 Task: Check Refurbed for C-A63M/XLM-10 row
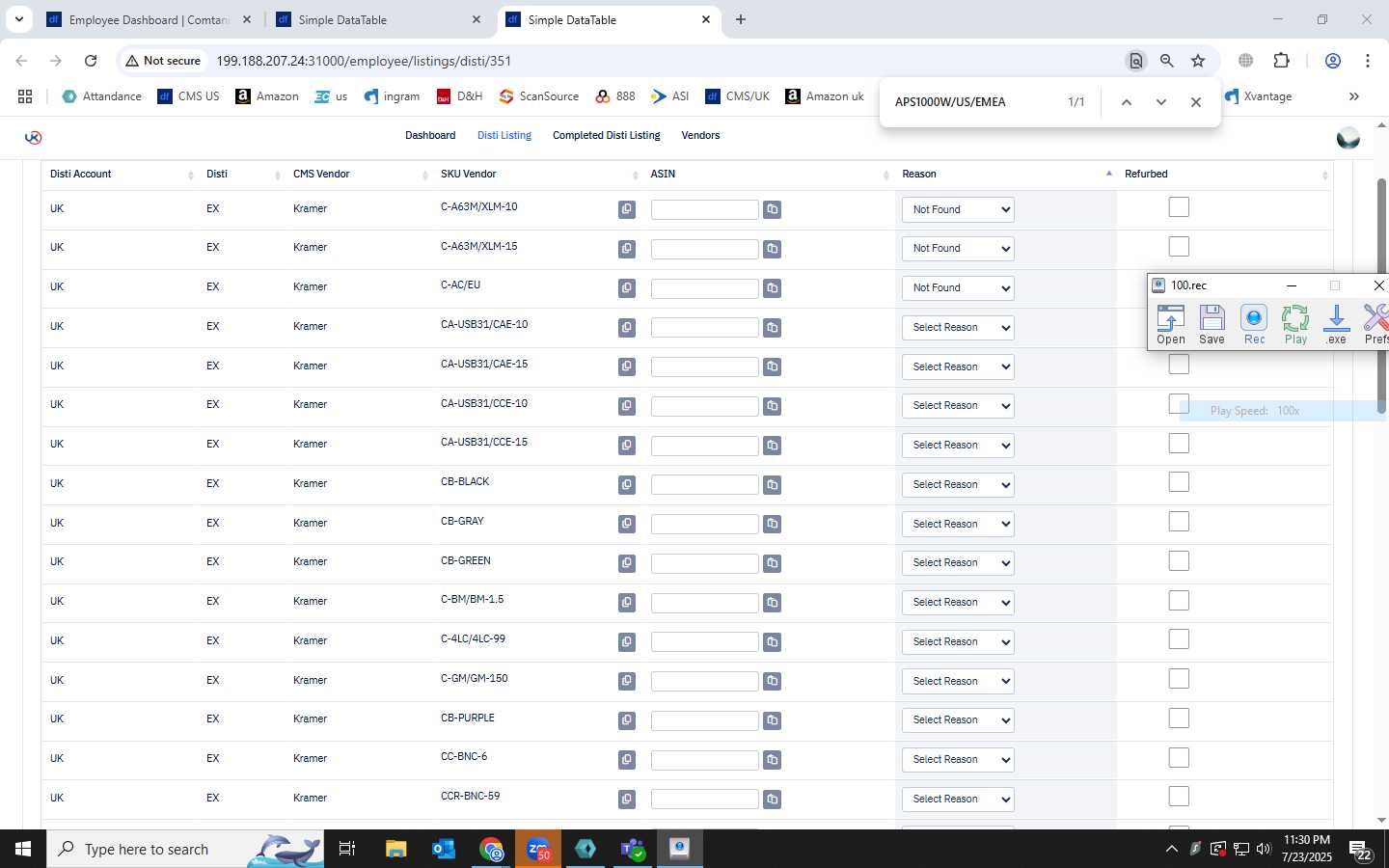pyautogui.click(x=1179, y=207)
